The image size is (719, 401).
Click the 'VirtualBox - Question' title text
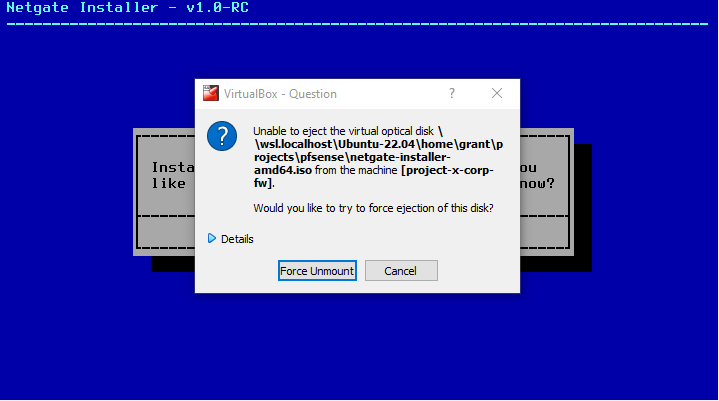(x=280, y=94)
